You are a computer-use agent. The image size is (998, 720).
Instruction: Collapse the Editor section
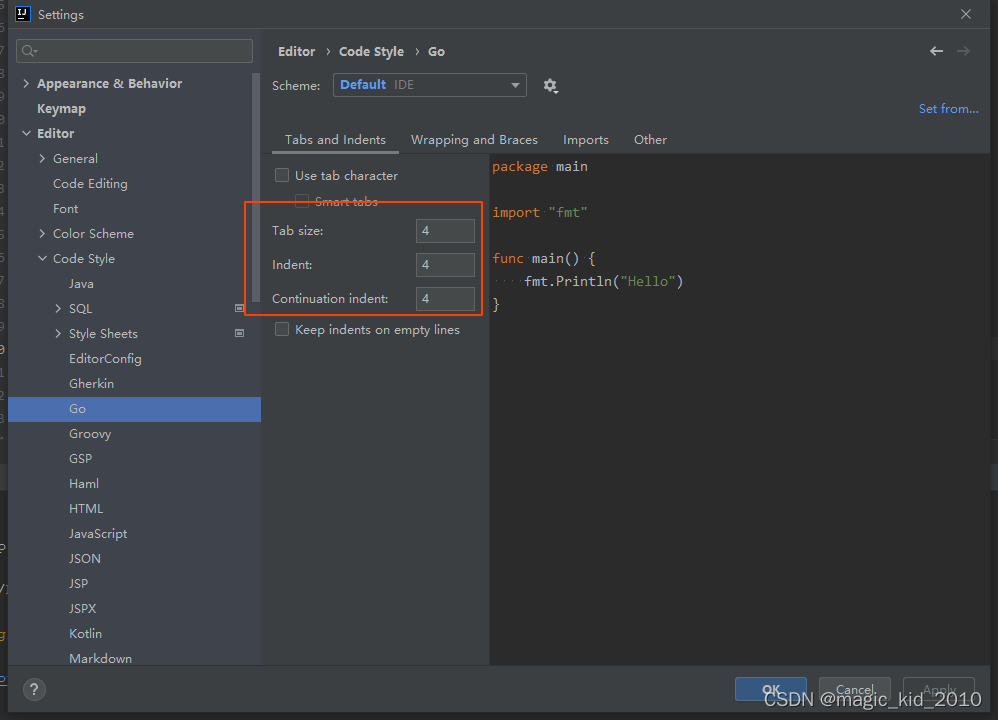point(26,133)
